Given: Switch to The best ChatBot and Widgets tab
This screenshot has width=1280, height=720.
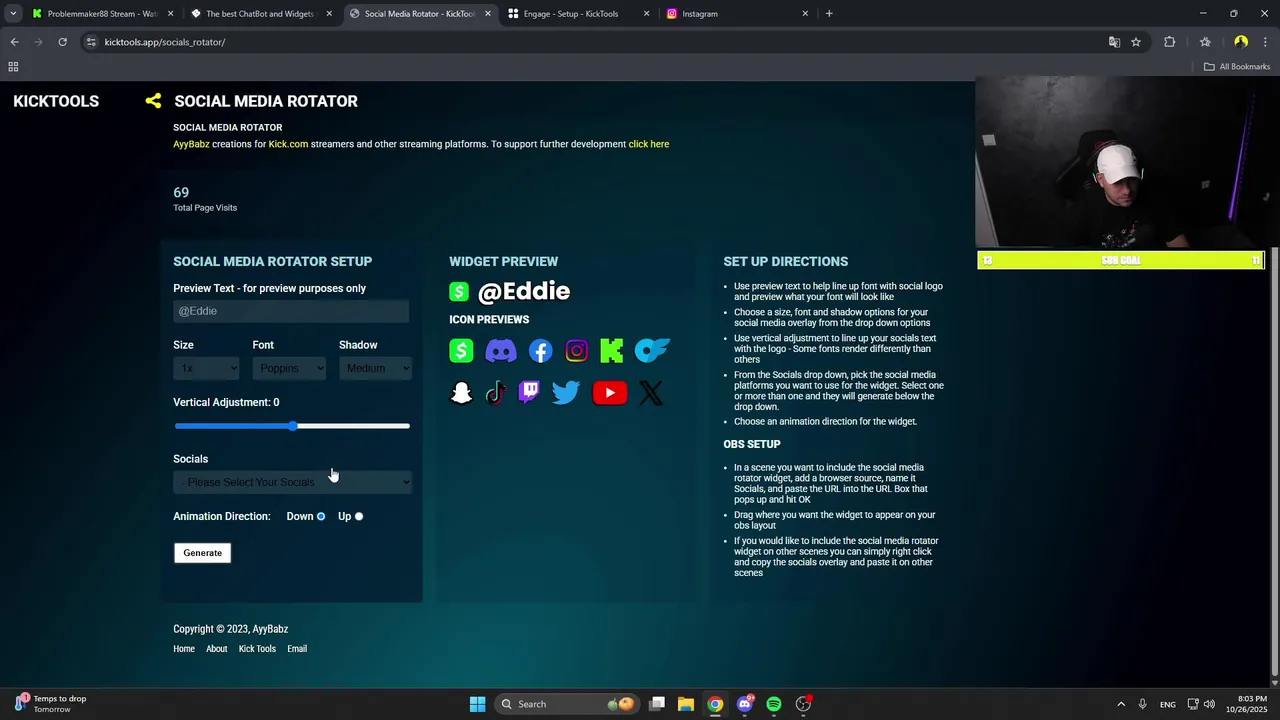Looking at the screenshot, I should click(260, 14).
